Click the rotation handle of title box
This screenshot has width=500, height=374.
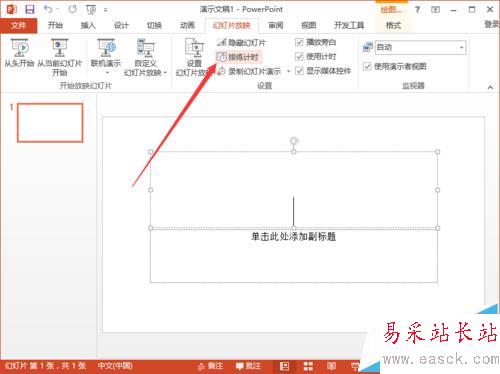point(293,141)
